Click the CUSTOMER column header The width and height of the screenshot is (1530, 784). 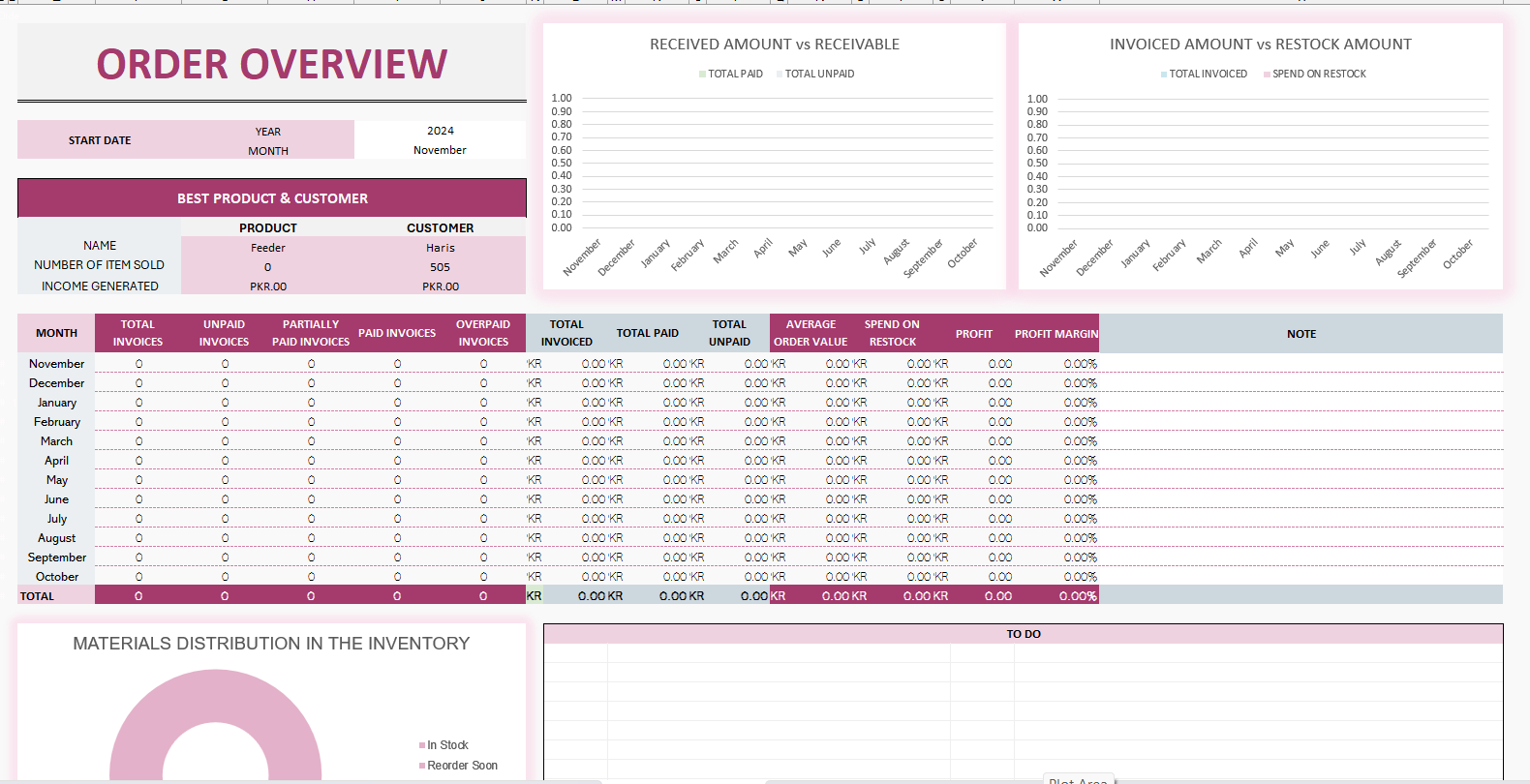click(x=440, y=228)
